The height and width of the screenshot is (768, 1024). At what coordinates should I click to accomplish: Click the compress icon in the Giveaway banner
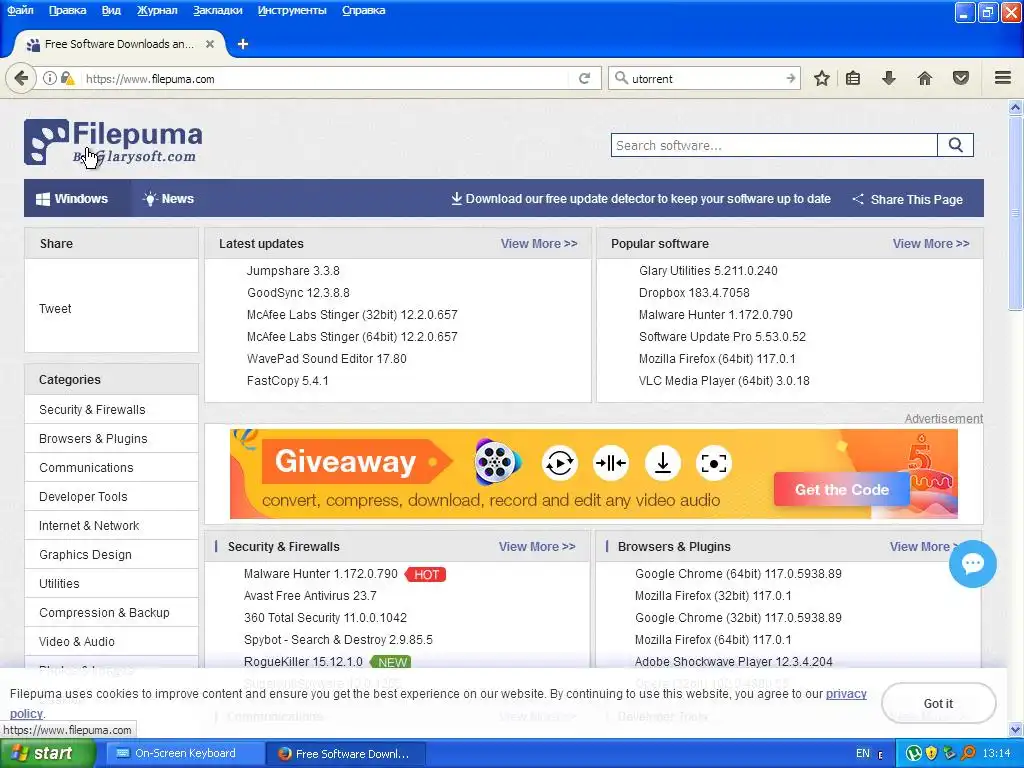pyautogui.click(x=611, y=463)
